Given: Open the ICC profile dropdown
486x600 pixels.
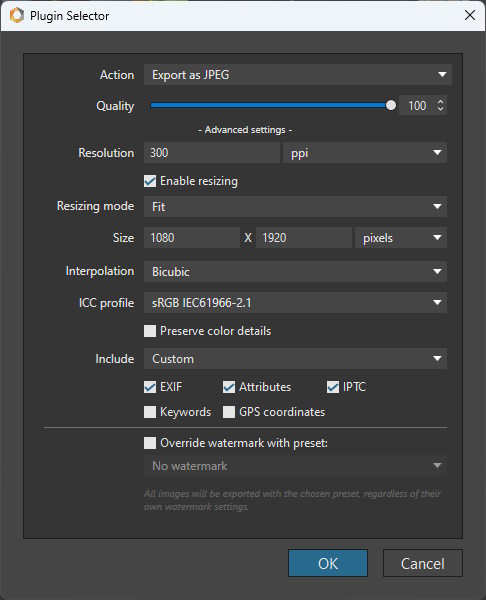Looking at the screenshot, I should click(295, 303).
